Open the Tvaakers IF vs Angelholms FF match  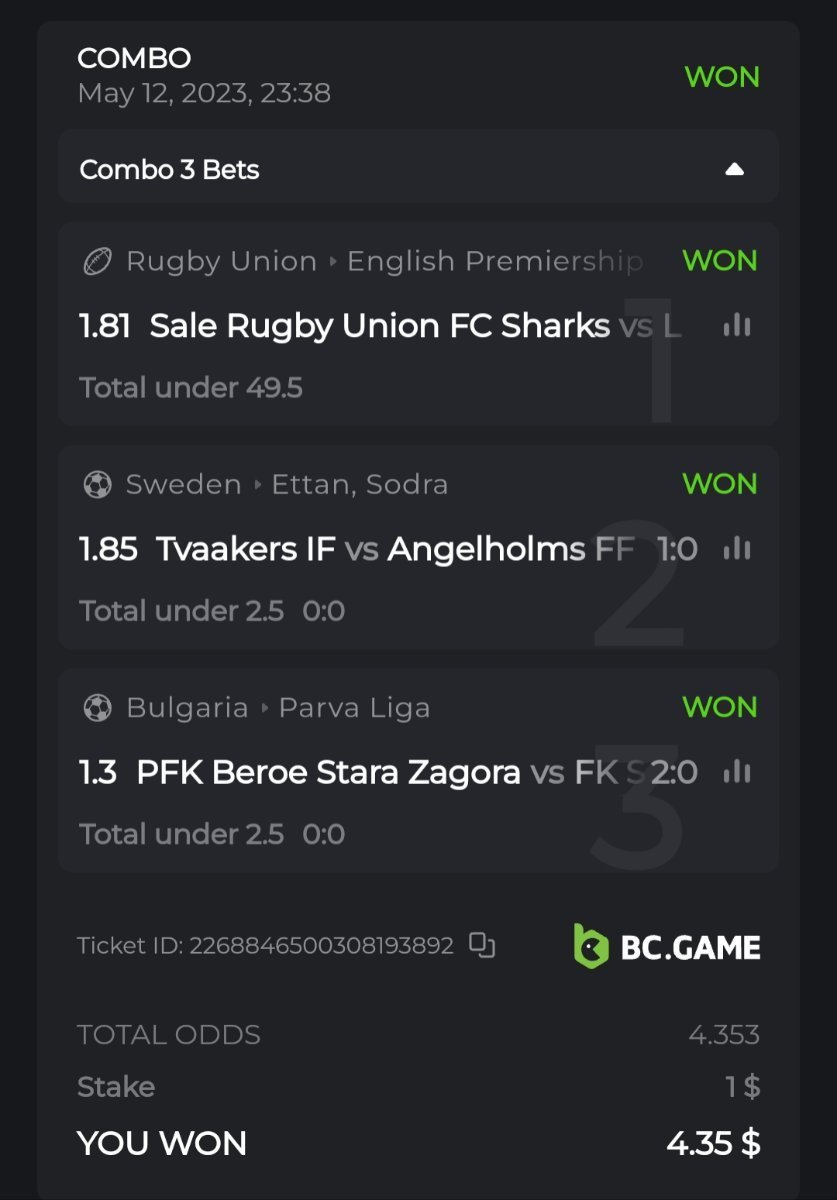click(395, 549)
